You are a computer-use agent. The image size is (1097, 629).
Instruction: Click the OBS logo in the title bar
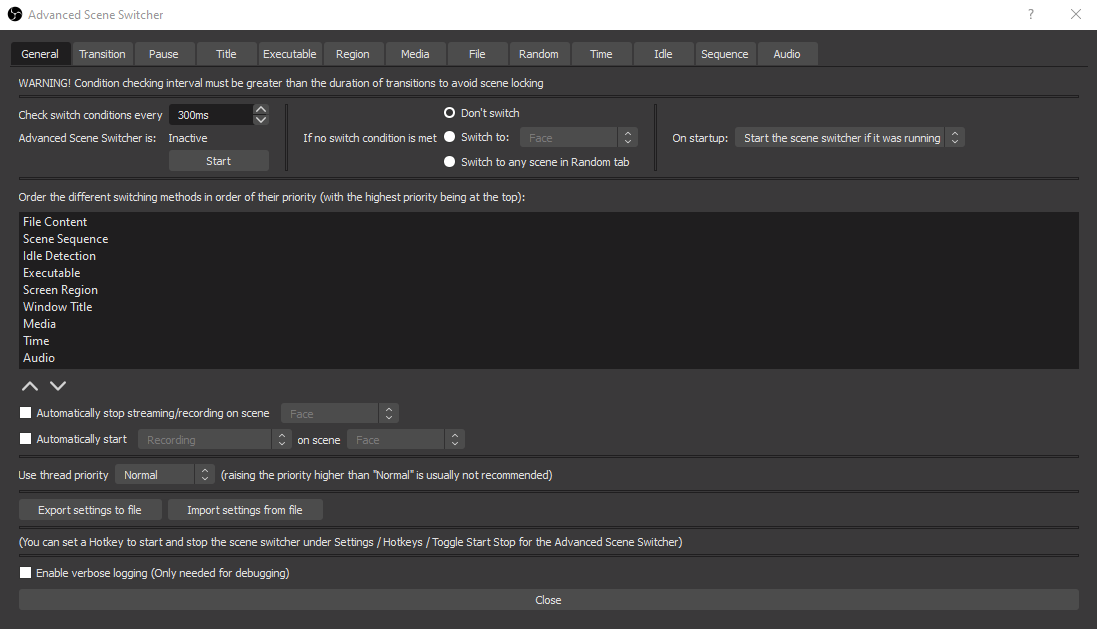tap(15, 14)
